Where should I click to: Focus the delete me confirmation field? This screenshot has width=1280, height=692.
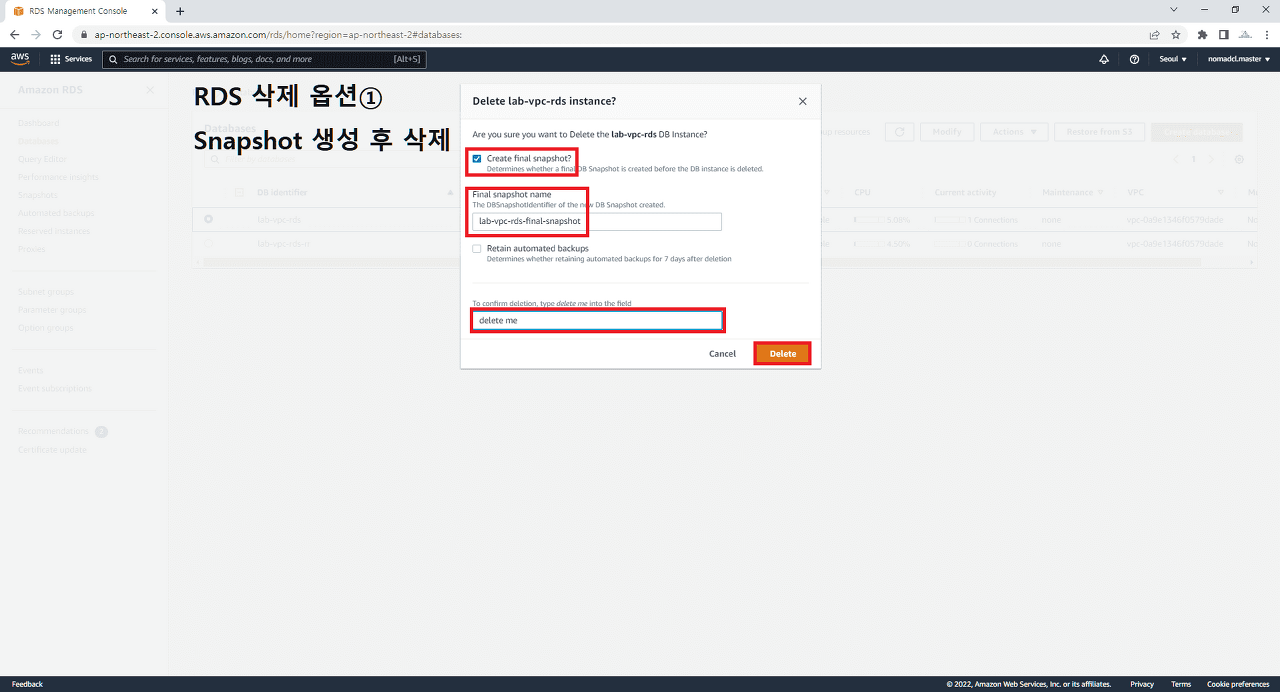click(597, 320)
